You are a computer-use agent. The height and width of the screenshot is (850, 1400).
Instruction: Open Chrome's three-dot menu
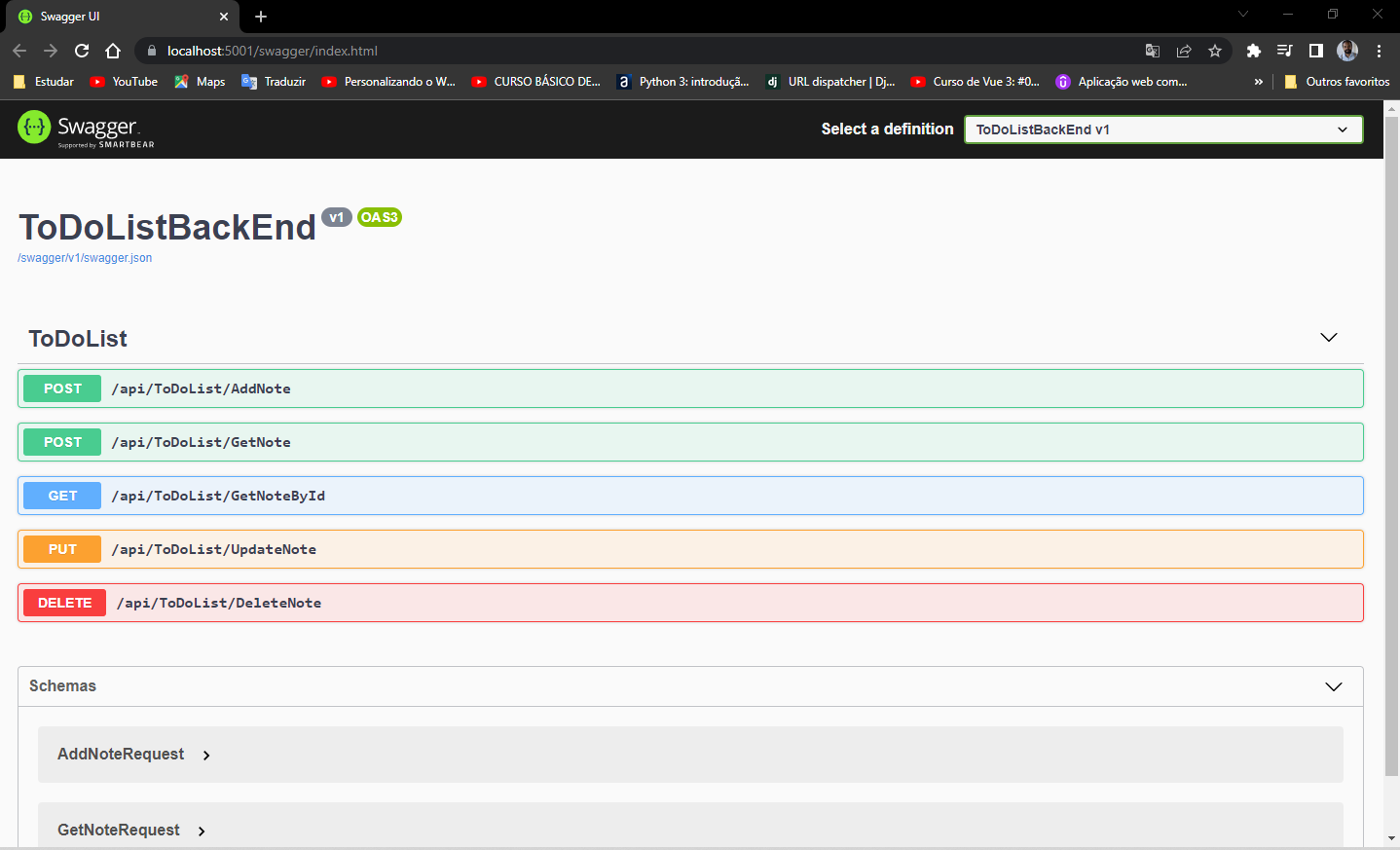click(1380, 50)
